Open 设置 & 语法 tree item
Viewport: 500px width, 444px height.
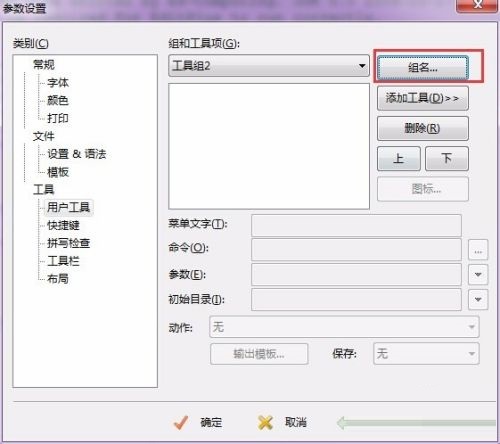(x=77, y=154)
